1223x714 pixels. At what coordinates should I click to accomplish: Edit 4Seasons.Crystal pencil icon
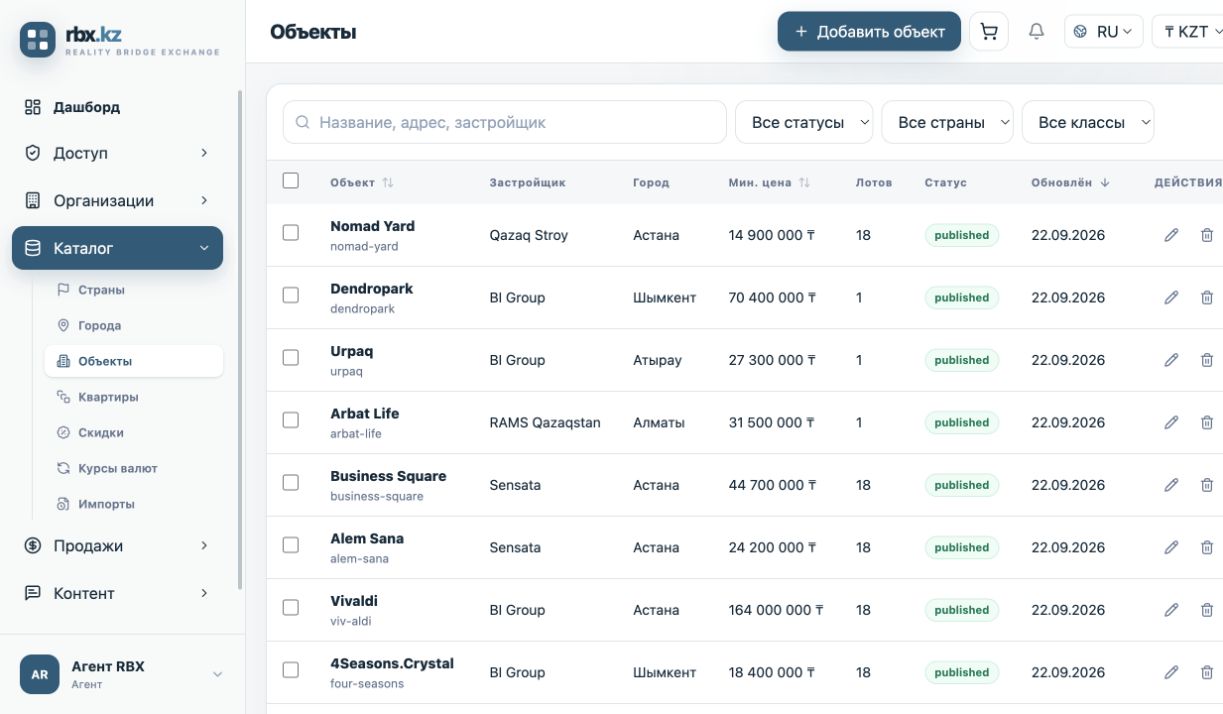pos(1171,672)
